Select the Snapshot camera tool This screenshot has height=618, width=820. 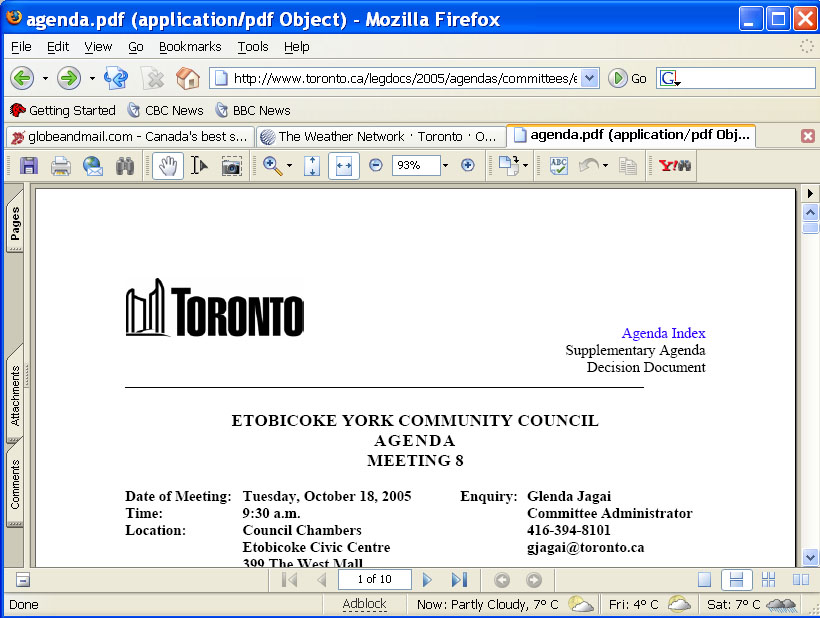[231, 166]
